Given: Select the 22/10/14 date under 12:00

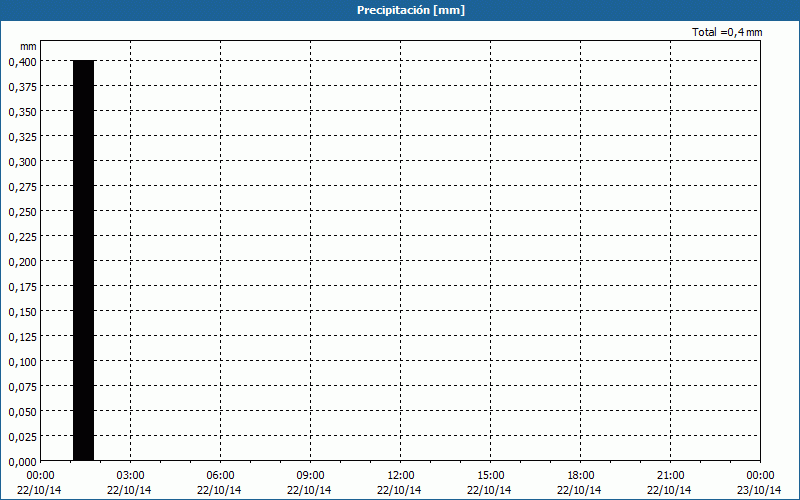Looking at the screenshot, I should pyautogui.click(x=399, y=490).
